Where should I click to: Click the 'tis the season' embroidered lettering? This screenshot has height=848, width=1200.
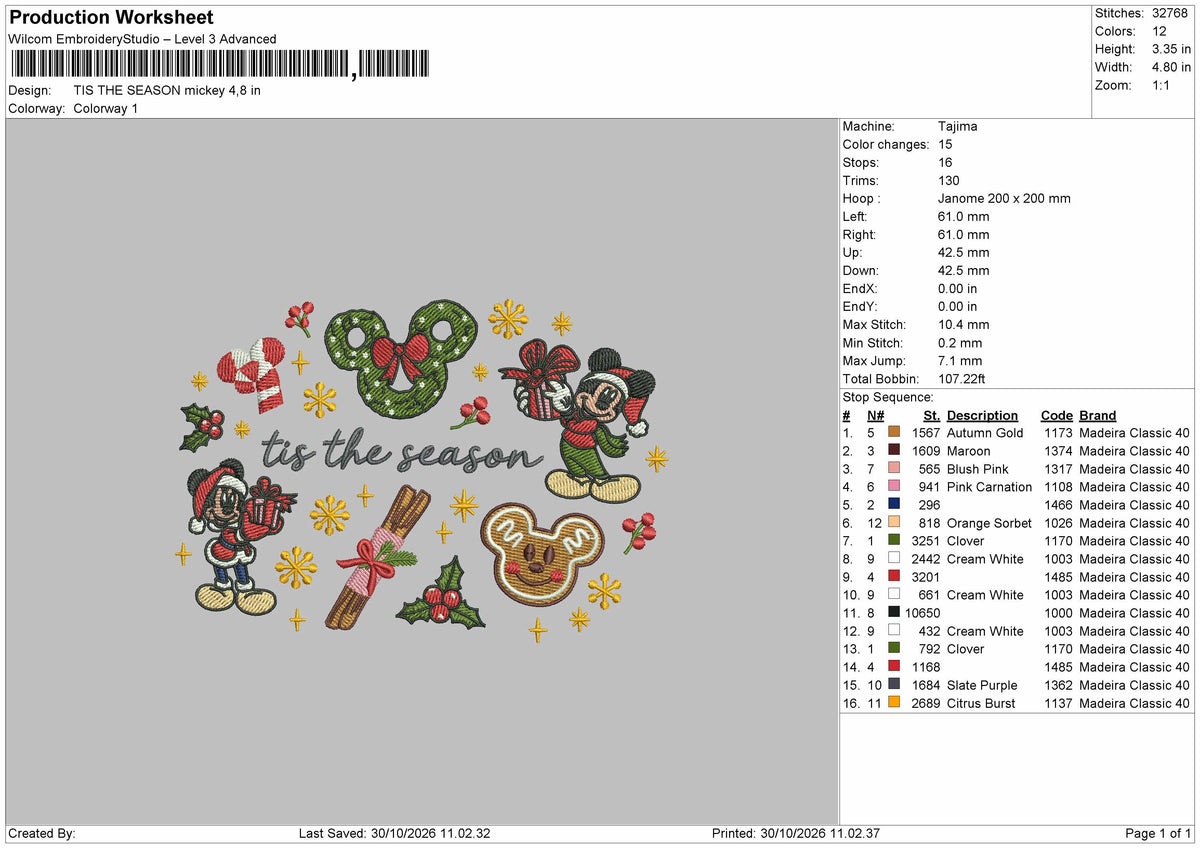[402, 453]
